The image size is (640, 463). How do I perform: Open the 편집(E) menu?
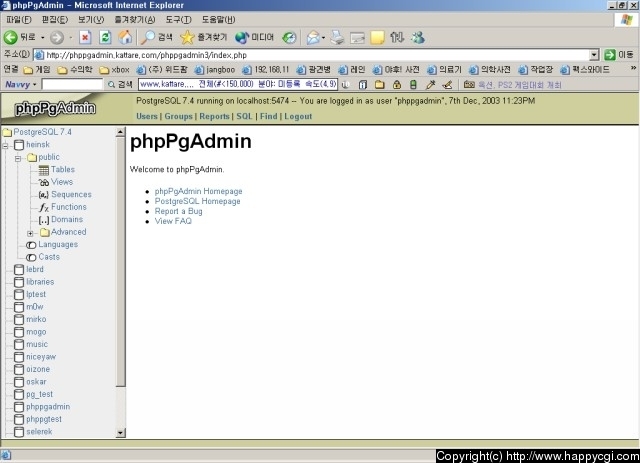(x=55, y=20)
